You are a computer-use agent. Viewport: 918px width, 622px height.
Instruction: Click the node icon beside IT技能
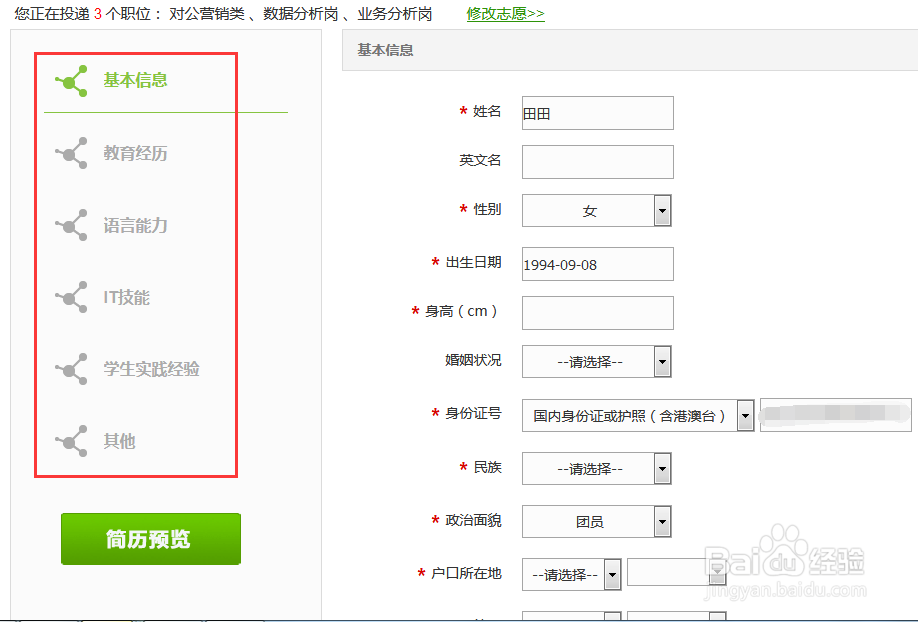click(x=71, y=297)
